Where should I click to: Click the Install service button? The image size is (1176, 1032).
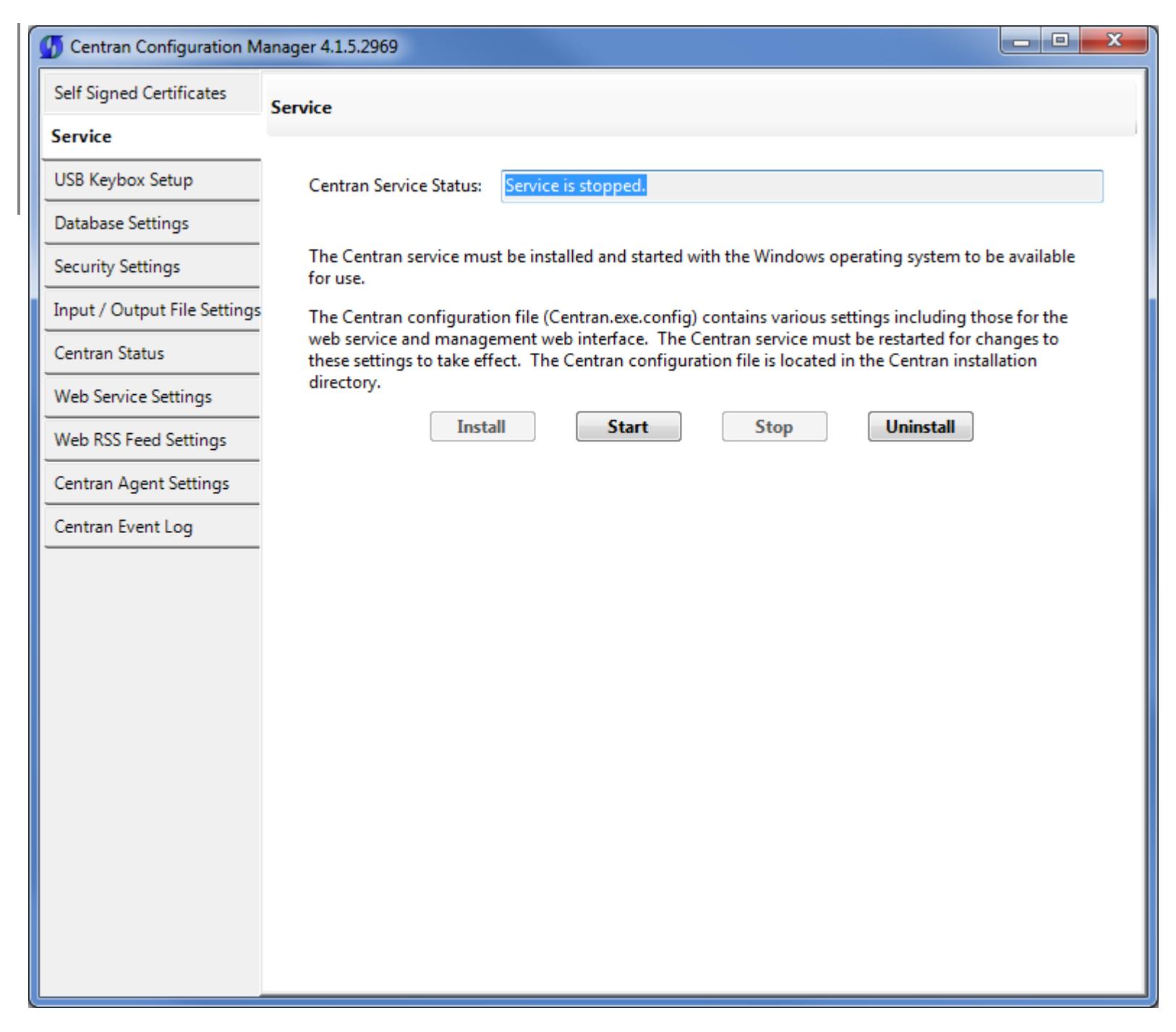[x=482, y=427]
